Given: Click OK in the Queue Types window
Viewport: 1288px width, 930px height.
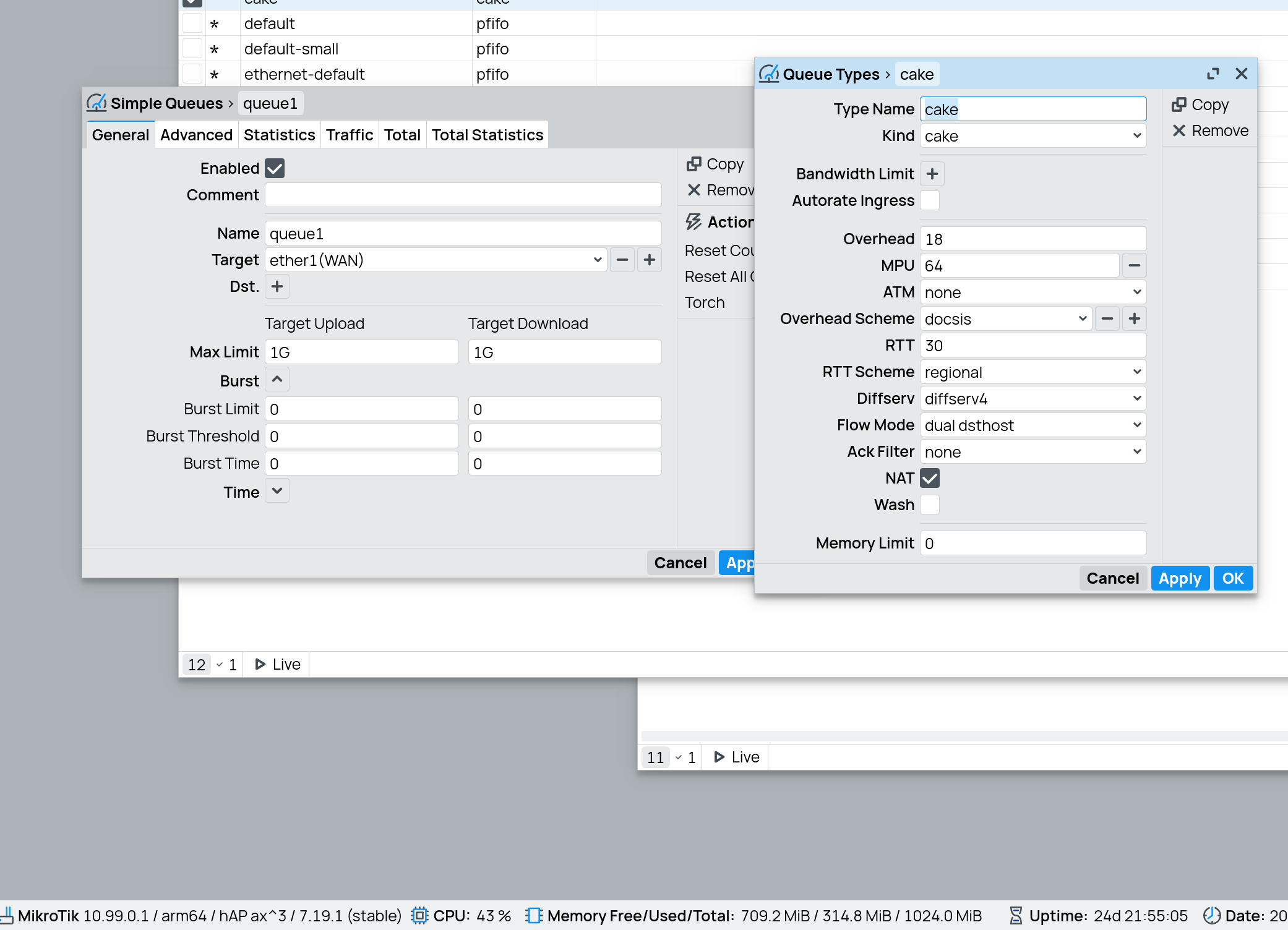Looking at the screenshot, I should (x=1233, y=578).
